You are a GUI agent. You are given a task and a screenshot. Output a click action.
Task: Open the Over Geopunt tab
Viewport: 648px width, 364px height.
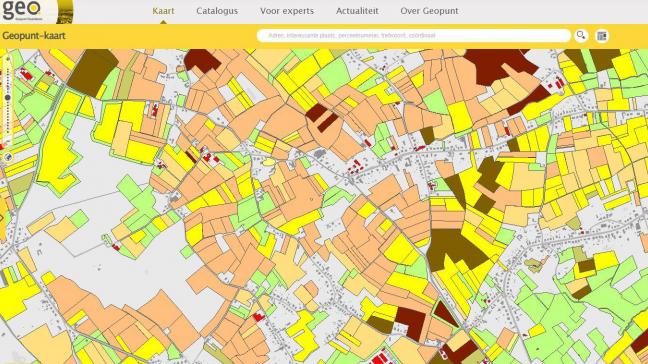429,11
